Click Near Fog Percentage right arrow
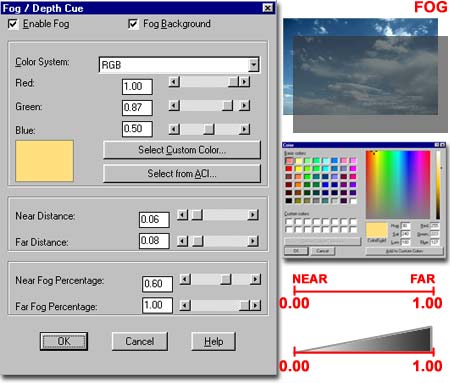The height and width of the screenshot is (383, 450). (256, 279)
